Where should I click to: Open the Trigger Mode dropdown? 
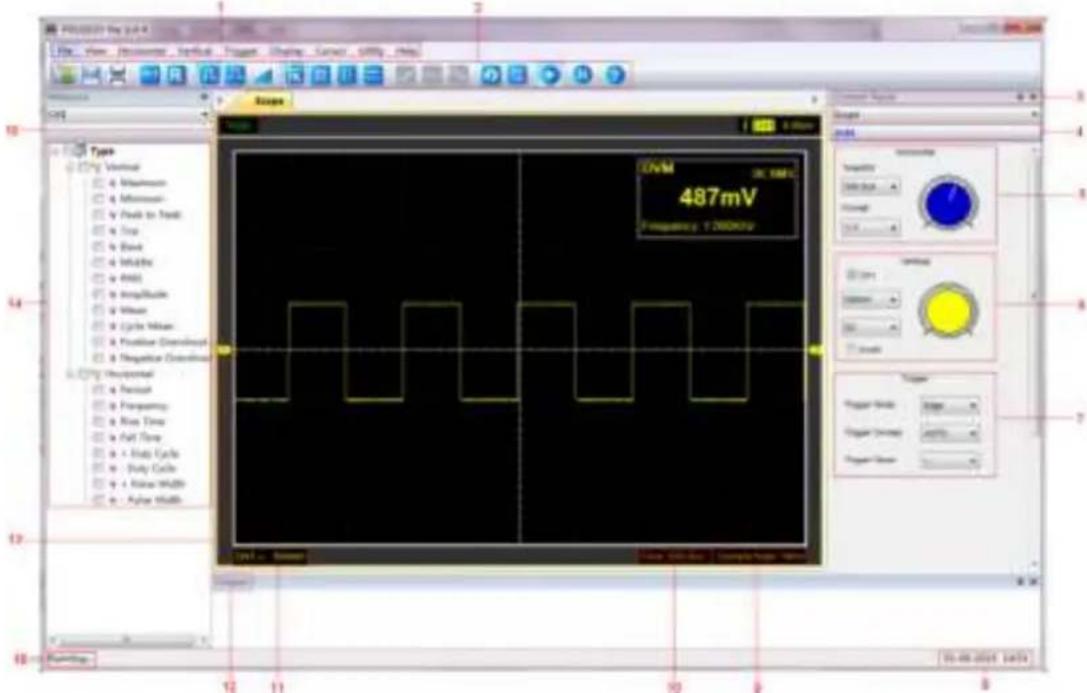[x=949, y=406]
